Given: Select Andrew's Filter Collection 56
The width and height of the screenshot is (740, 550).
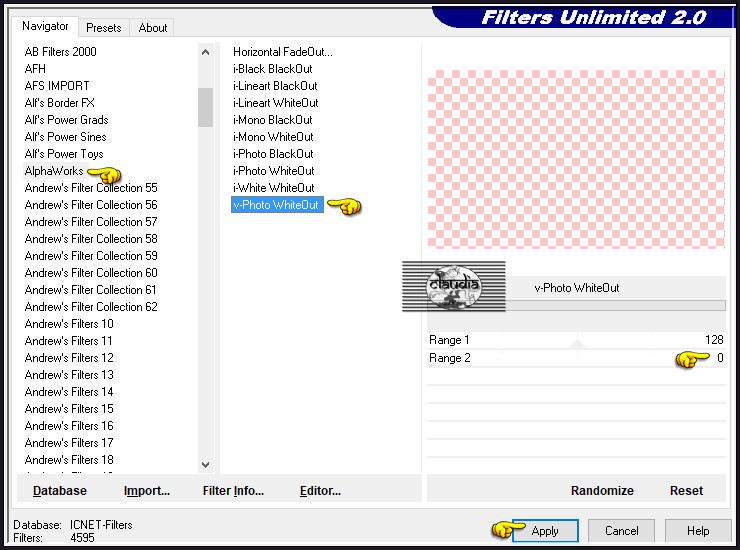Looking at the screenshot, I should pos(91,205).
